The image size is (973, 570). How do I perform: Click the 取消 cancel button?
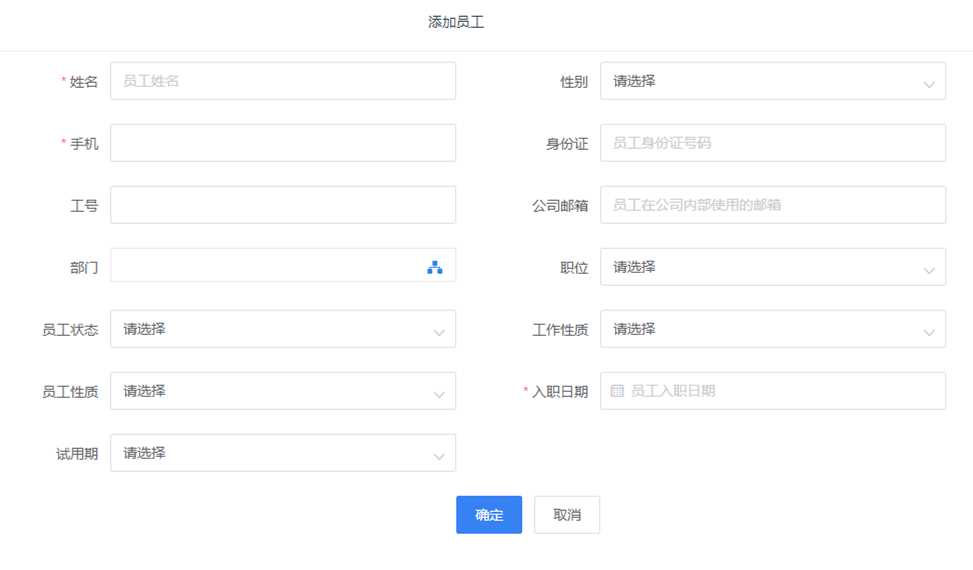click(567, 515)
